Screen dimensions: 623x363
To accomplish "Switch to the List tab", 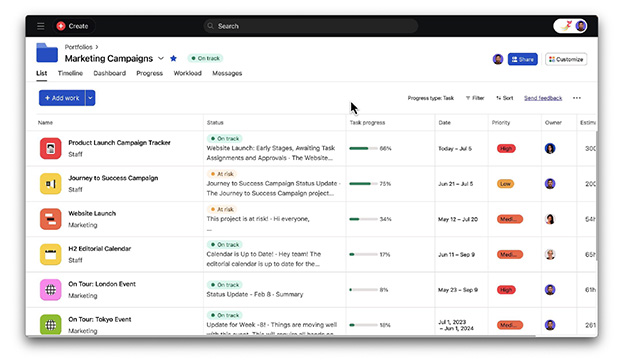I will click(41, 73).
